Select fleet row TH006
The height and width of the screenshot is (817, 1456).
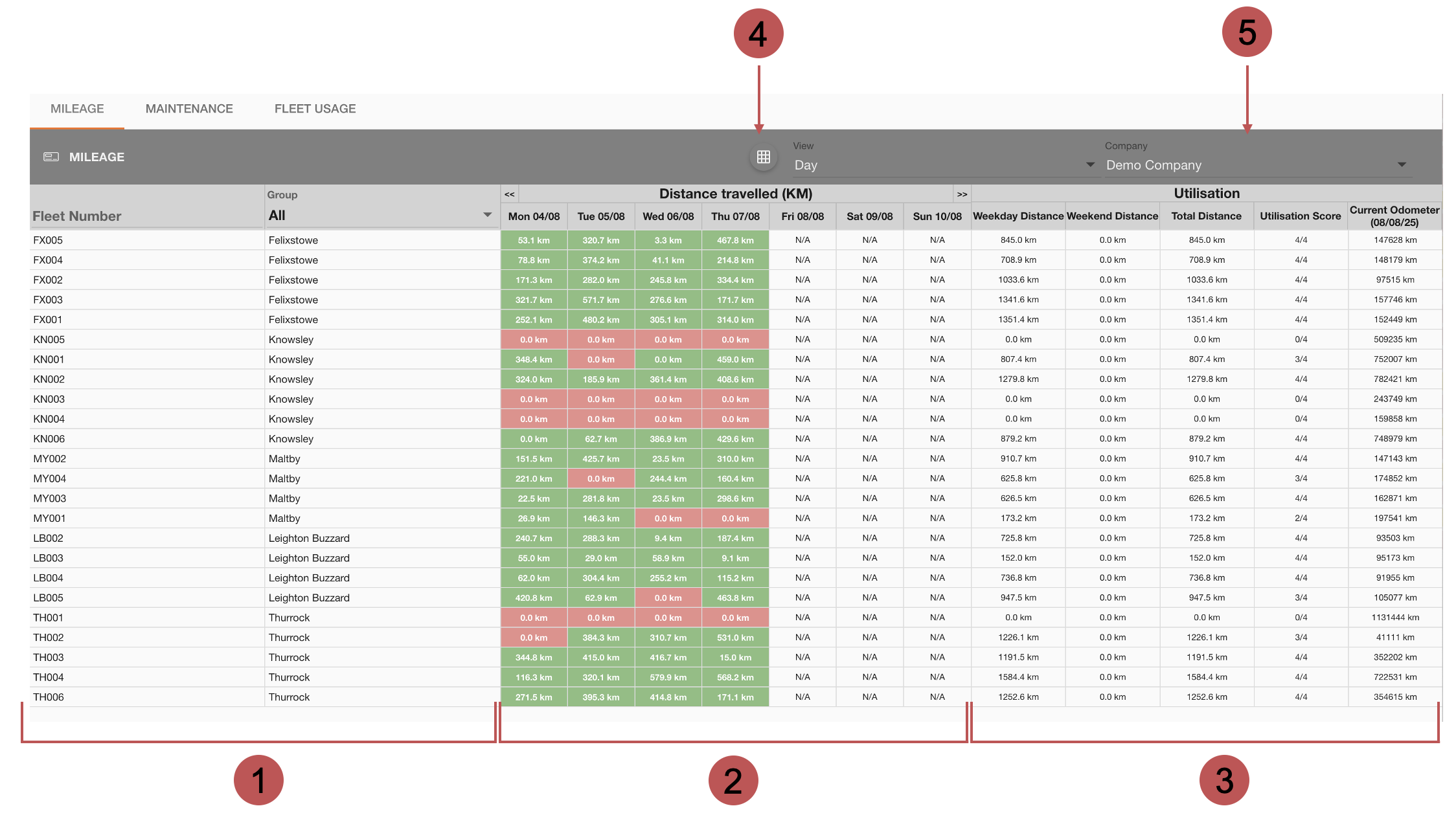[49, 697]
